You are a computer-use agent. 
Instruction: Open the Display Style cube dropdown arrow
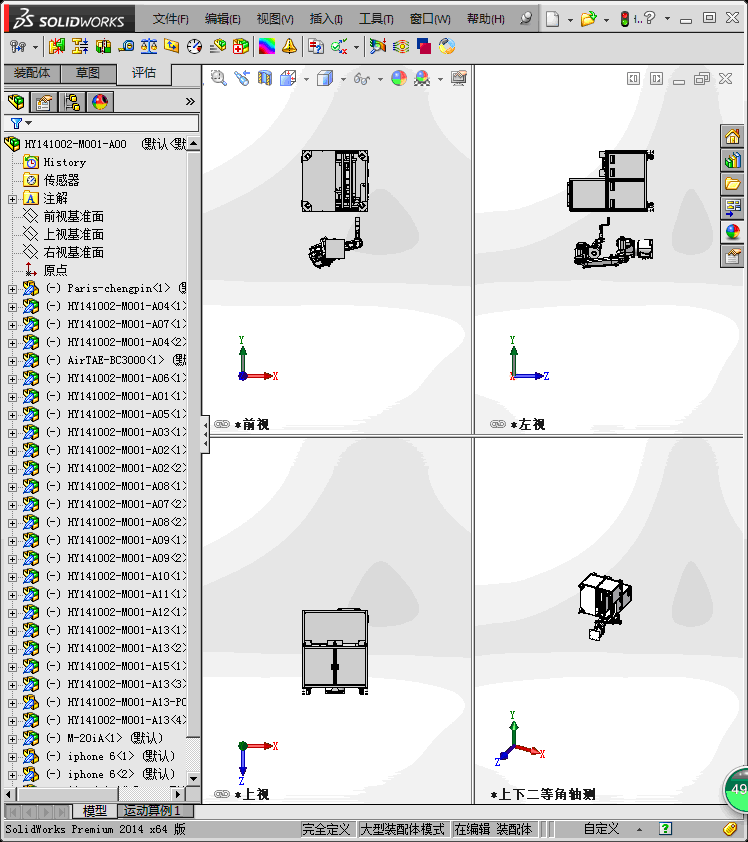click(344, 79)
